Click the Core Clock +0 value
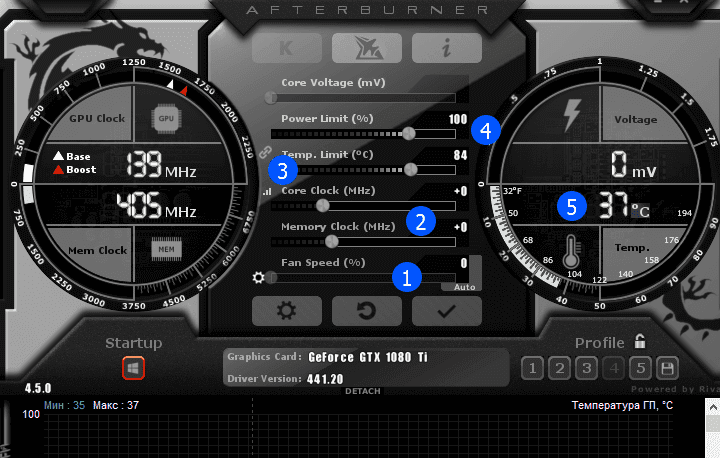Image resolution: width=720 pixels, height=458 pixels. tap(461, 191)
